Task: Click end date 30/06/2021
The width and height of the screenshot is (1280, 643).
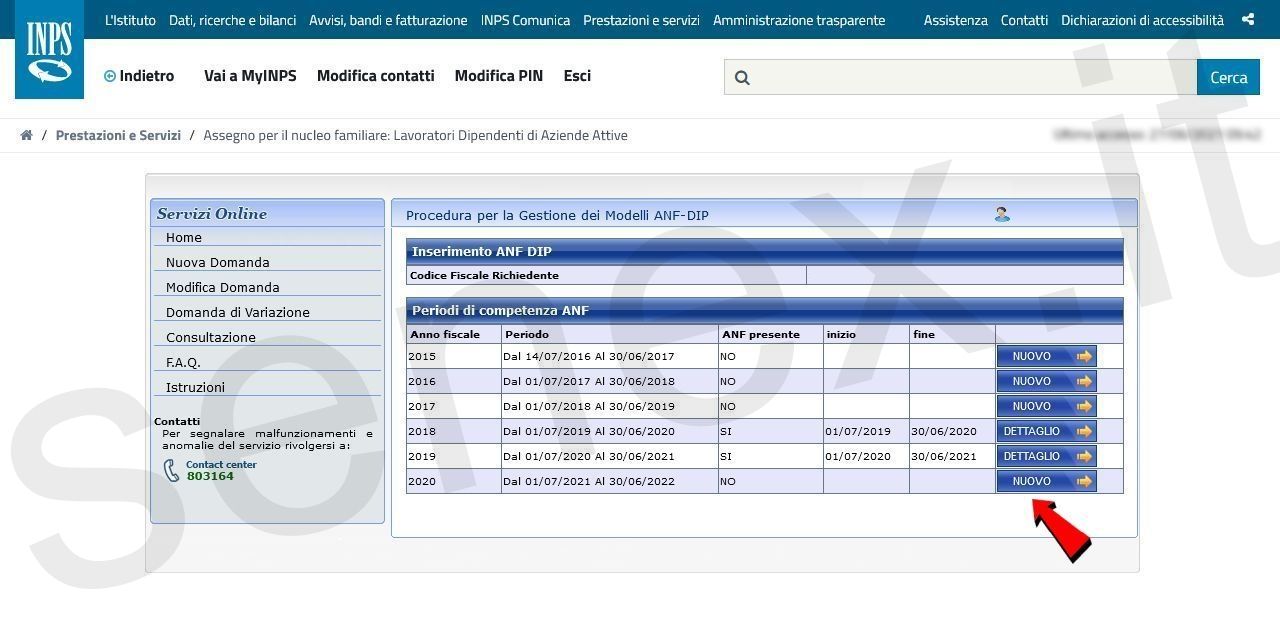Action: [x=944, y=456]
